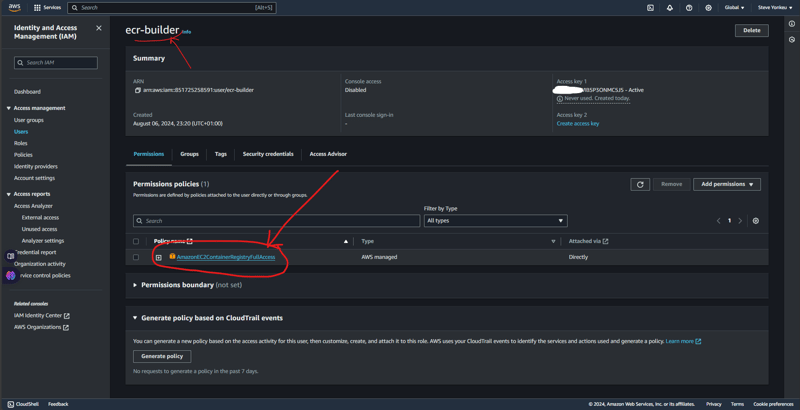800x410 pixels.
Task: Collapse the Access reports section
Action: 9,194
